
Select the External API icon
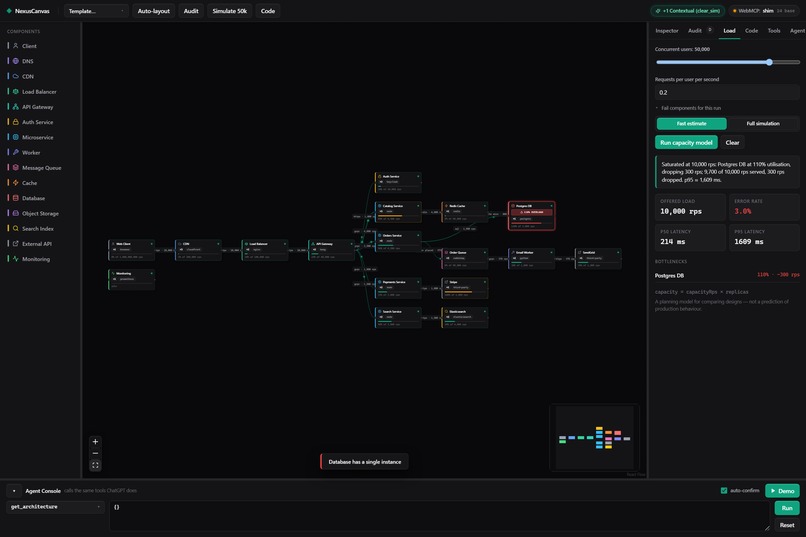coord(16,244)
